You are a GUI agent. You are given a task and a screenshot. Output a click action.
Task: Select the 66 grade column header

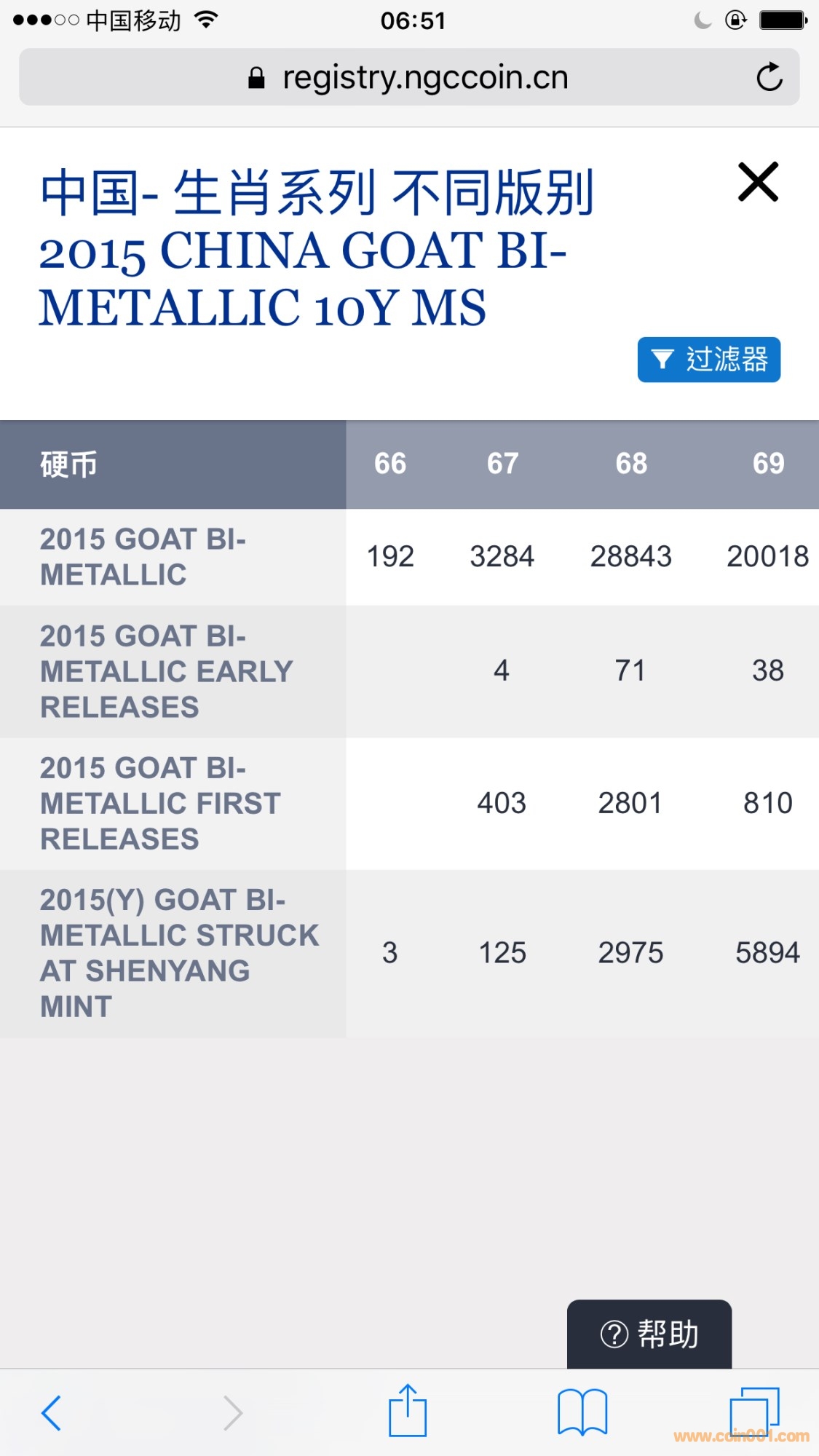tap(390, 464)
